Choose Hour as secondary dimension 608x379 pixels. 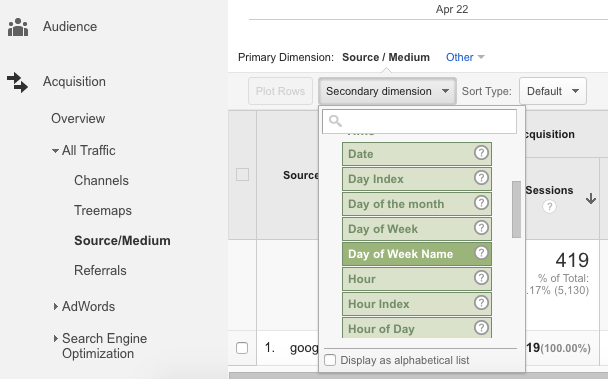(417, 279)
